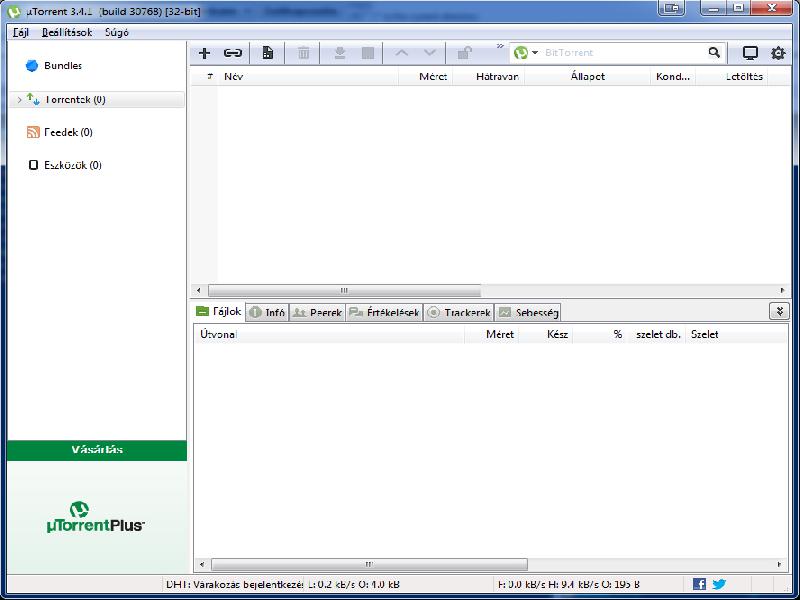This screenshot has height=600, width=800.
Task: Show hidden toolbar items via double chevron
Action: 500,46
